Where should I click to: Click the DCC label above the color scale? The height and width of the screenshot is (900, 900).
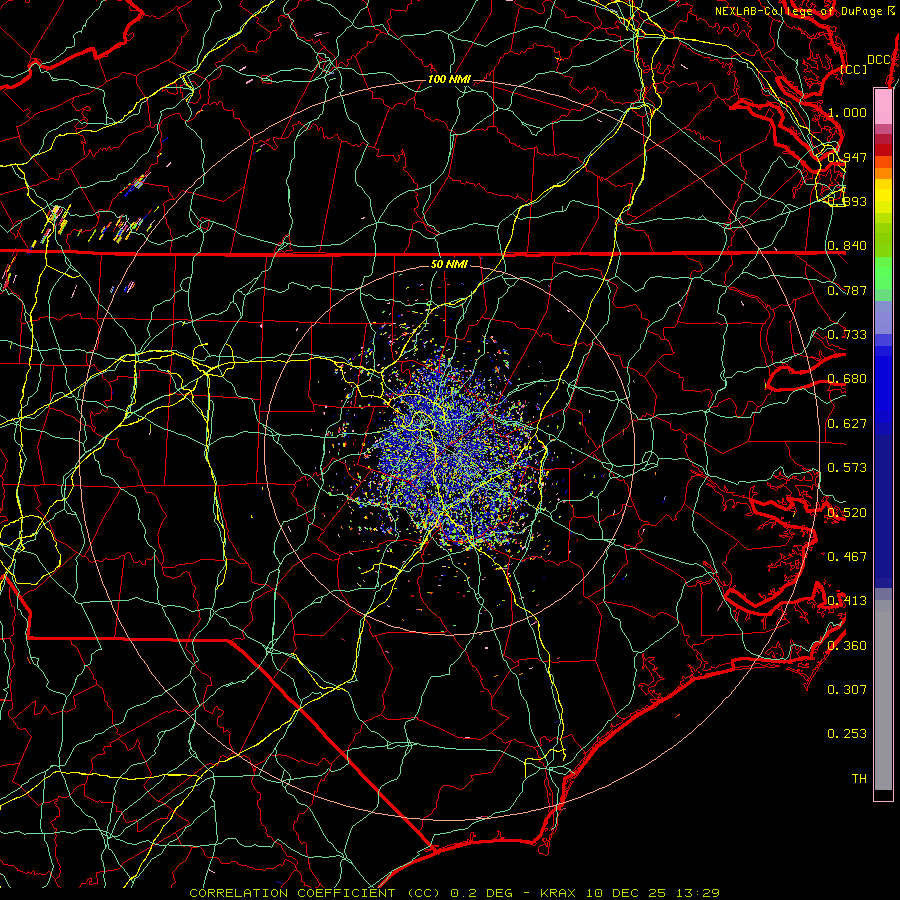pyautogui.click(x=878, y=60)
